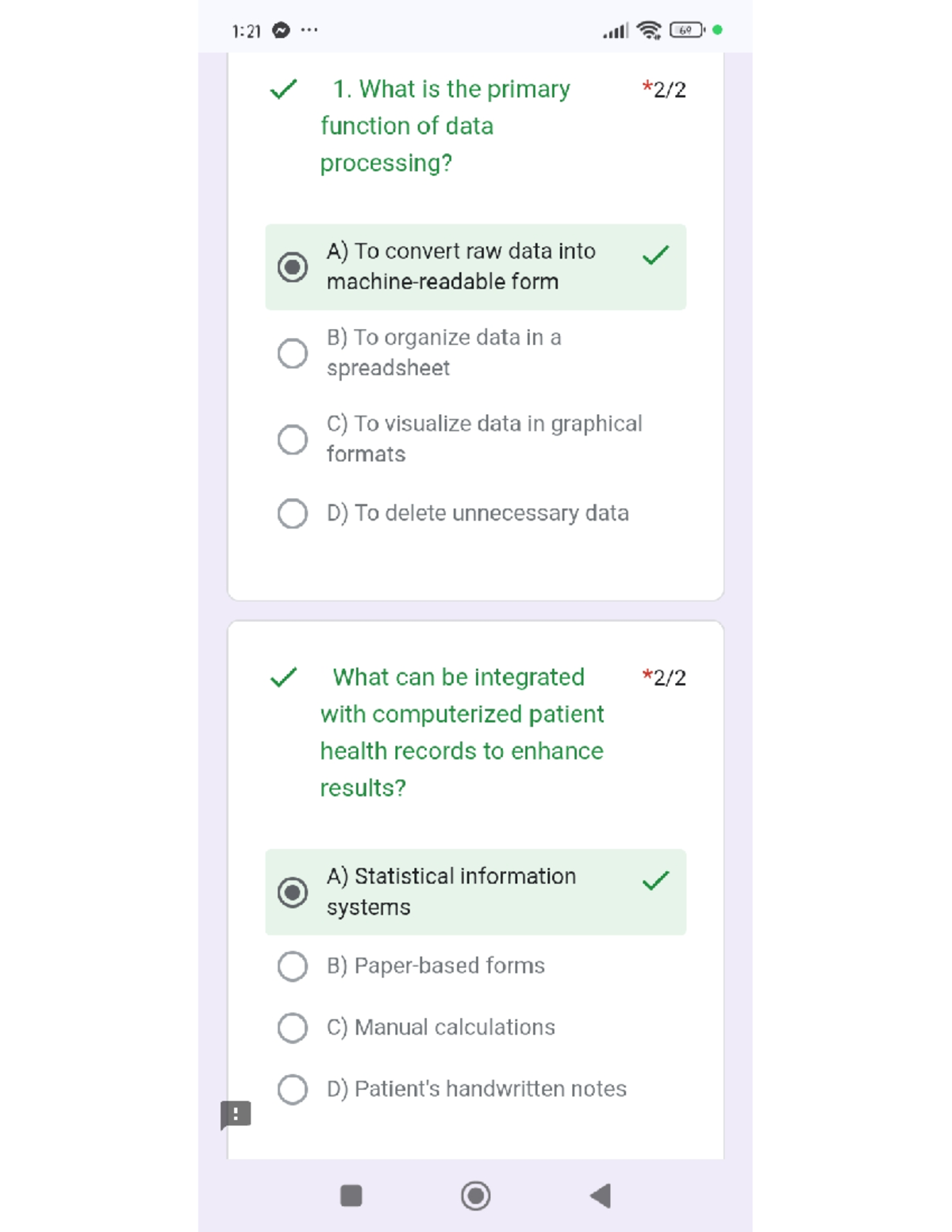Tap the clock time in status bar
The height and width of the screenshot is (1232, 952).
coord(247,32)
